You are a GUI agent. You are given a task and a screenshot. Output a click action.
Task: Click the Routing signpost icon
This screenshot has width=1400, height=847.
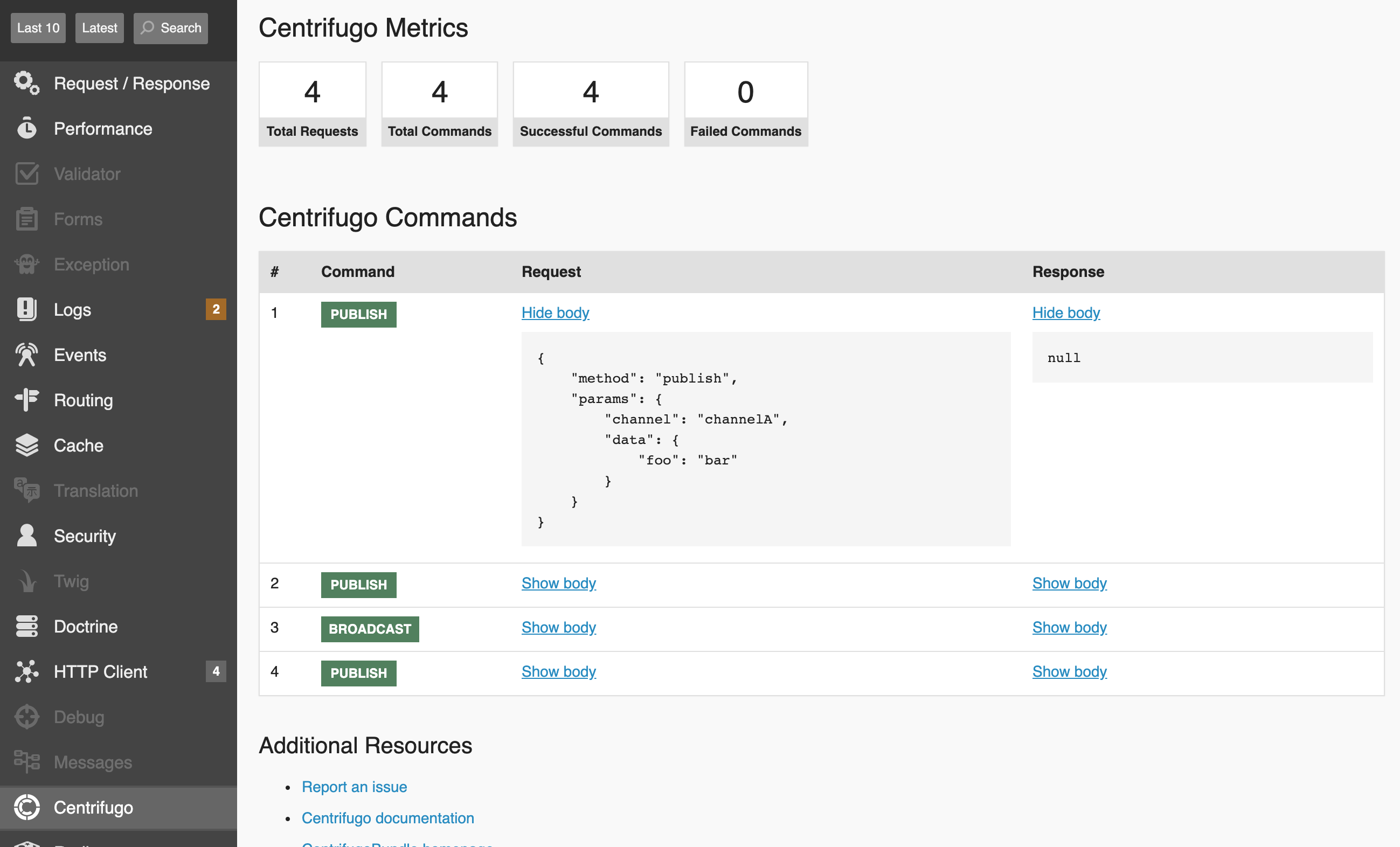[x=26, y=400]
